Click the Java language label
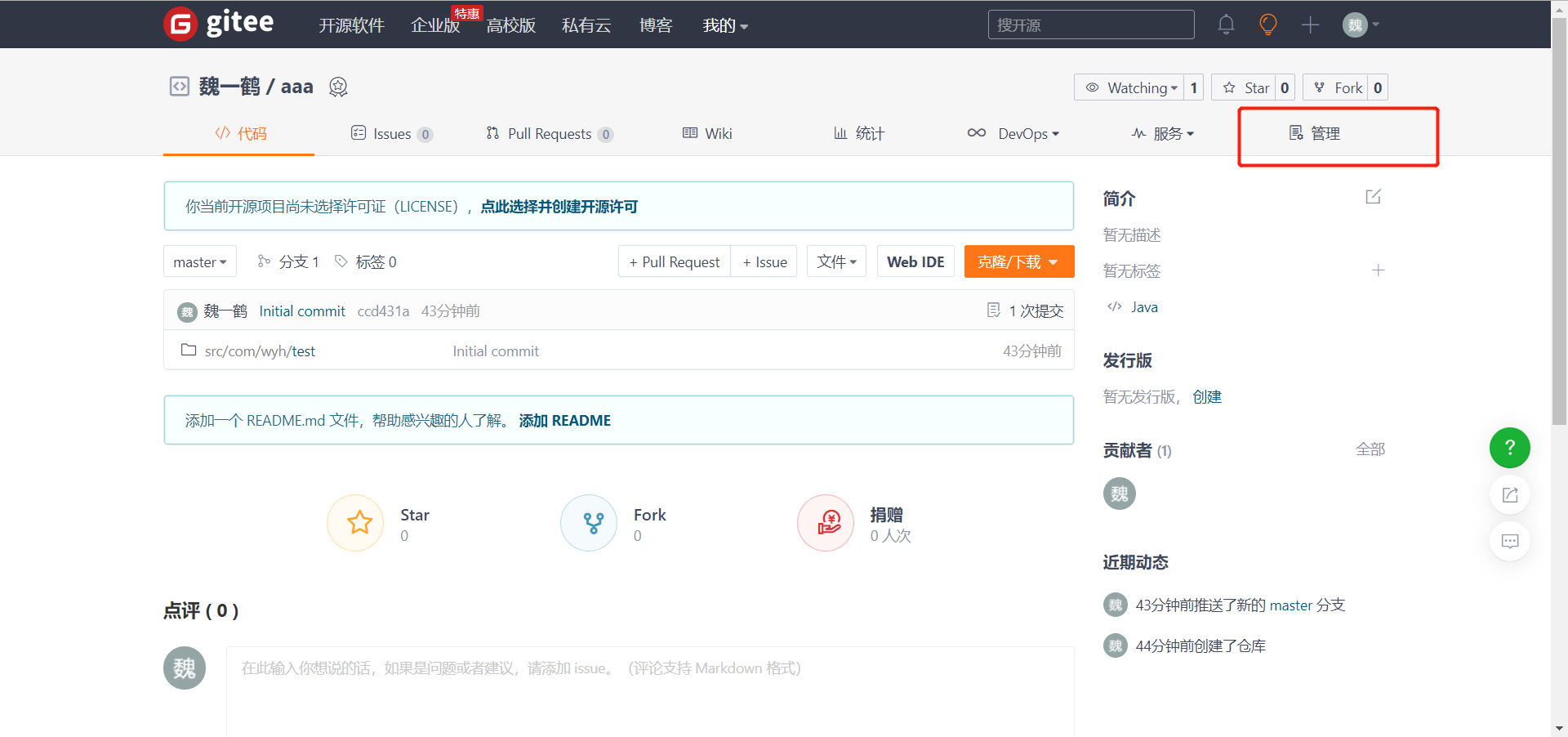1568x737 pixels. (1144, 307)
